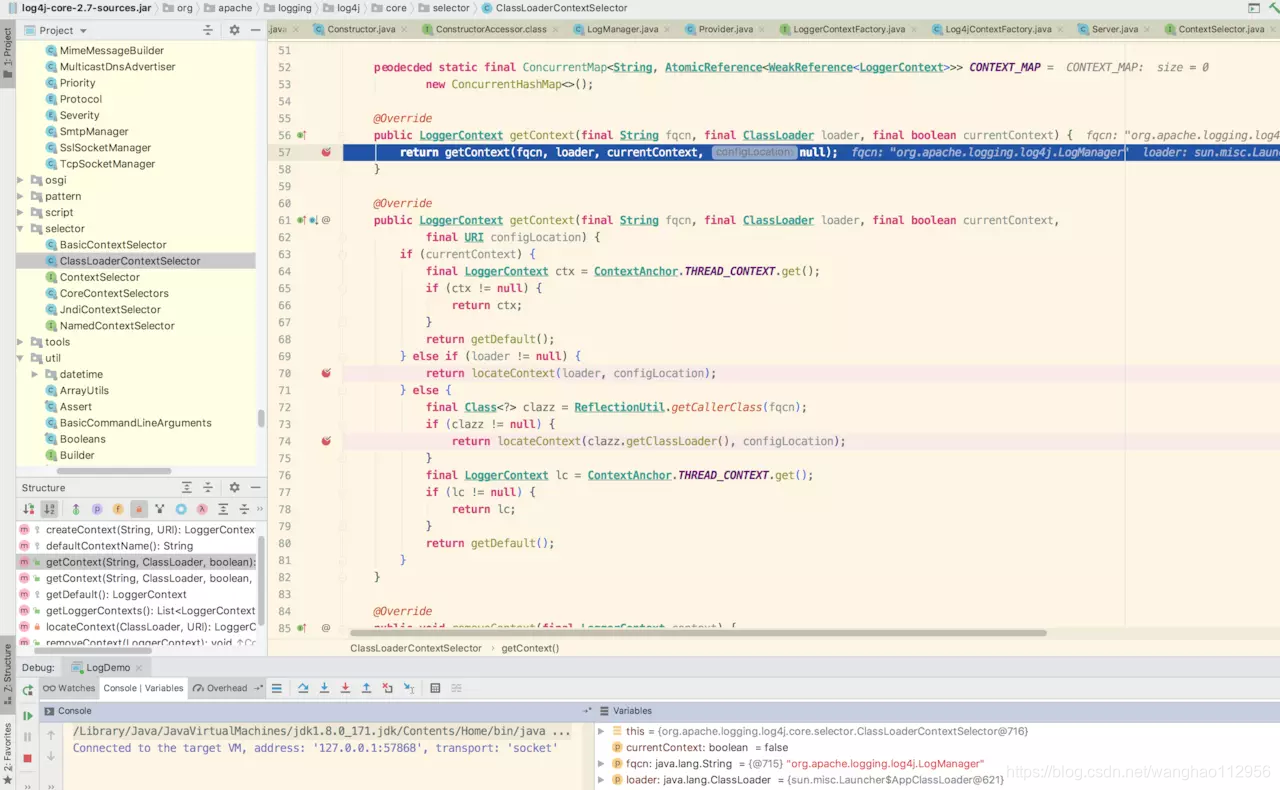This screenshot has width=1280, height=790.
Task: Toggle breakpoint on line 57
Action: [326, 152]
